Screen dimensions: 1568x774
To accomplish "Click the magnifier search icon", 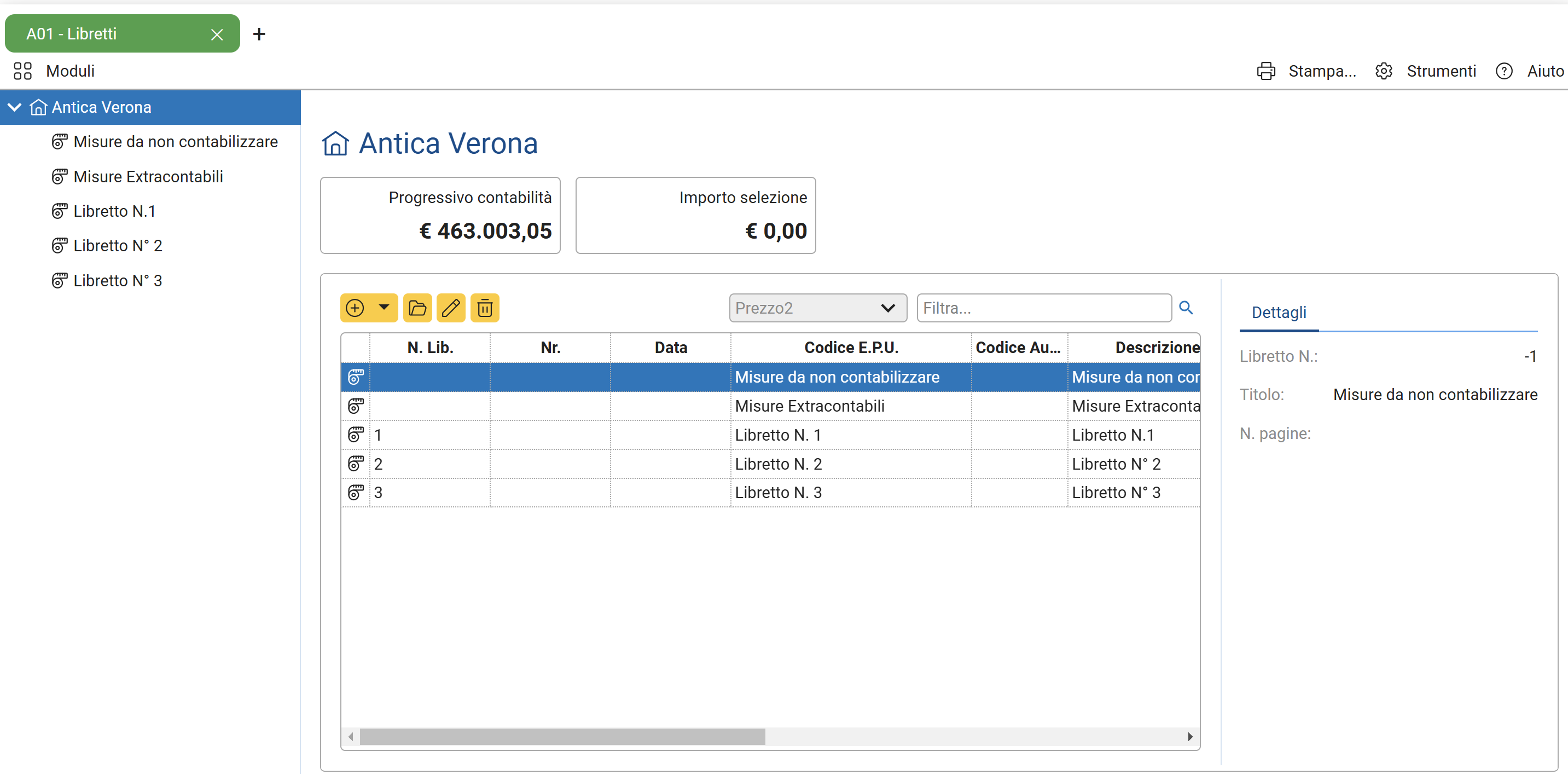I will pos(1185,308).
